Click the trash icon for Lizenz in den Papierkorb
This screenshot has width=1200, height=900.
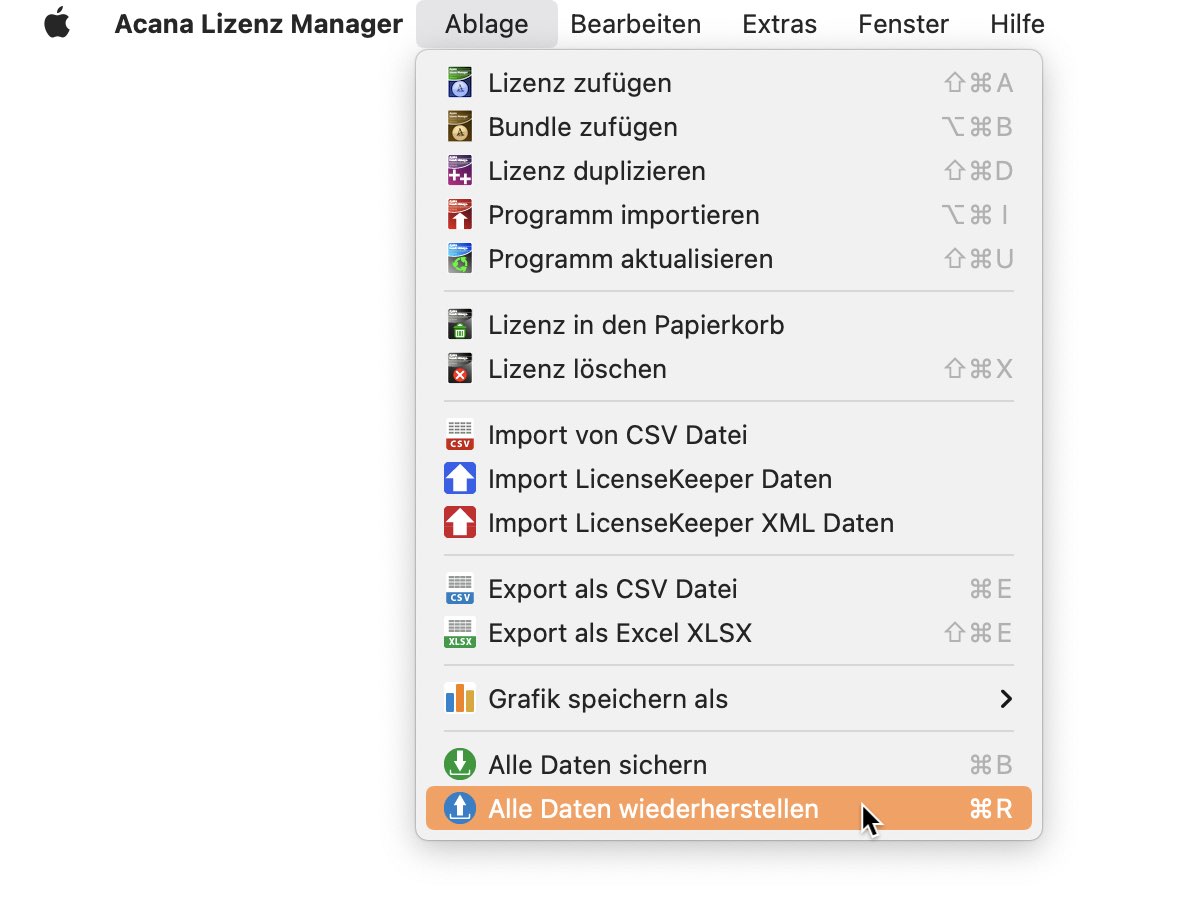coord(459,325)
